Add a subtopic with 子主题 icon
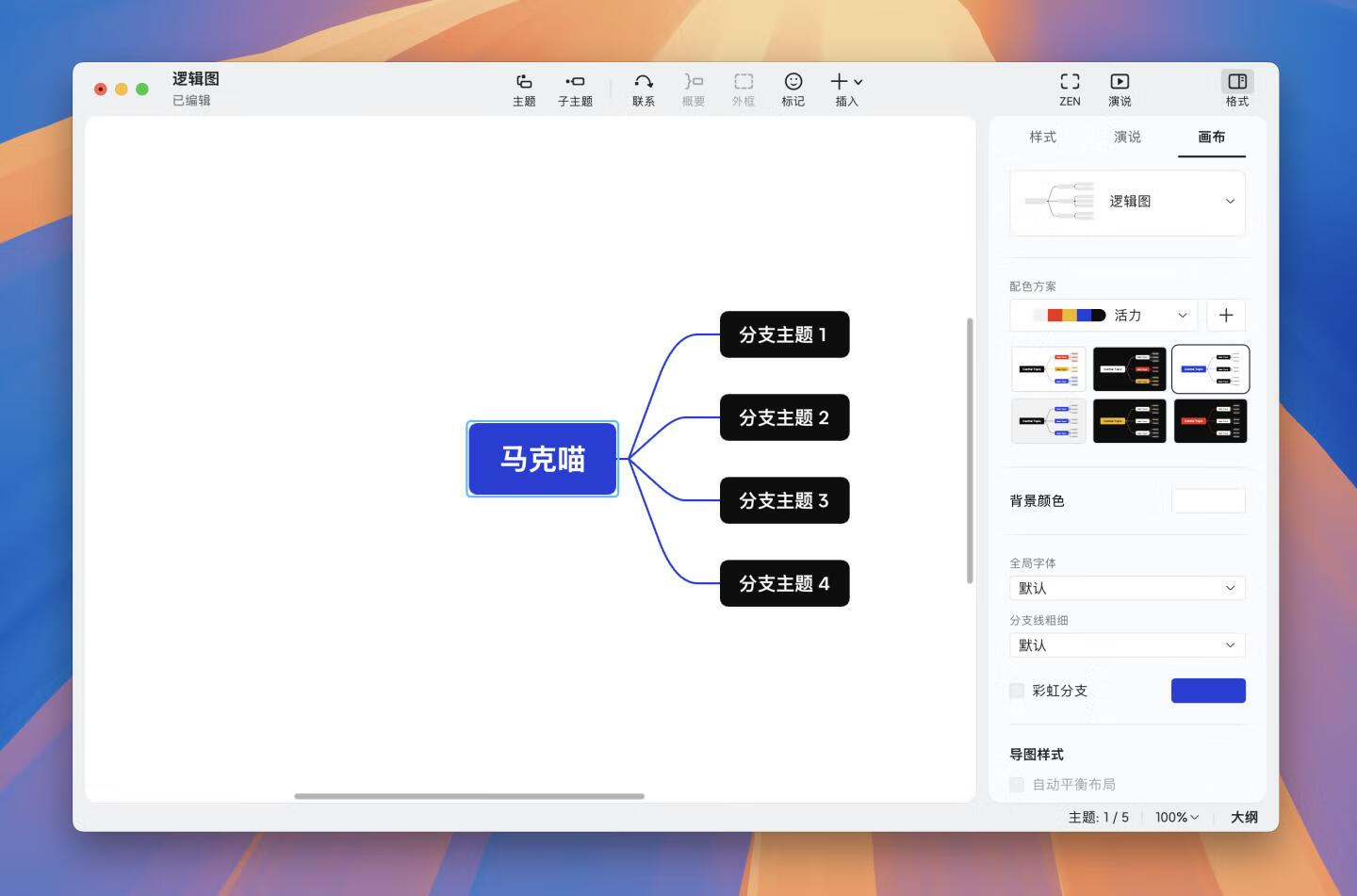 (575, 90)
